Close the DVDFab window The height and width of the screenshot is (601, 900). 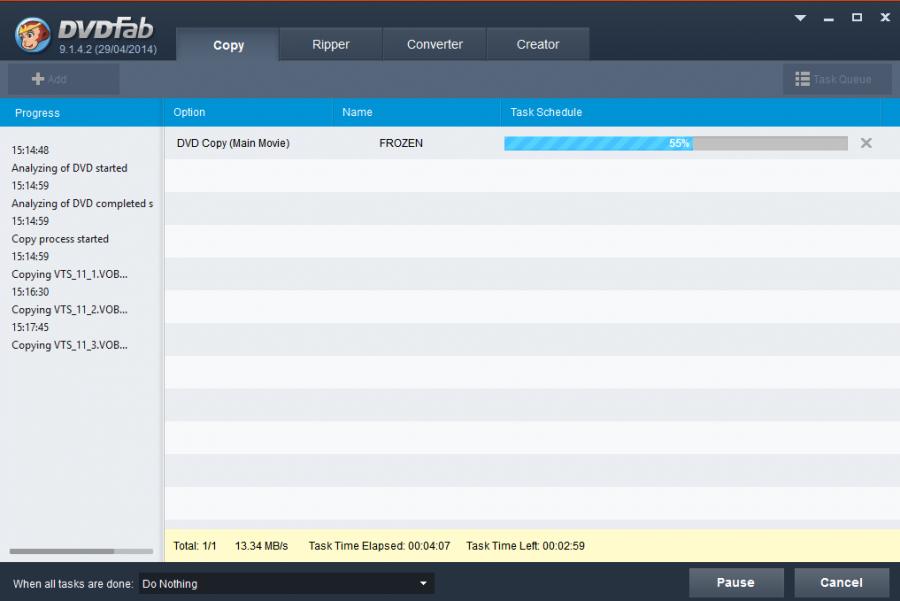click(885, 18)
